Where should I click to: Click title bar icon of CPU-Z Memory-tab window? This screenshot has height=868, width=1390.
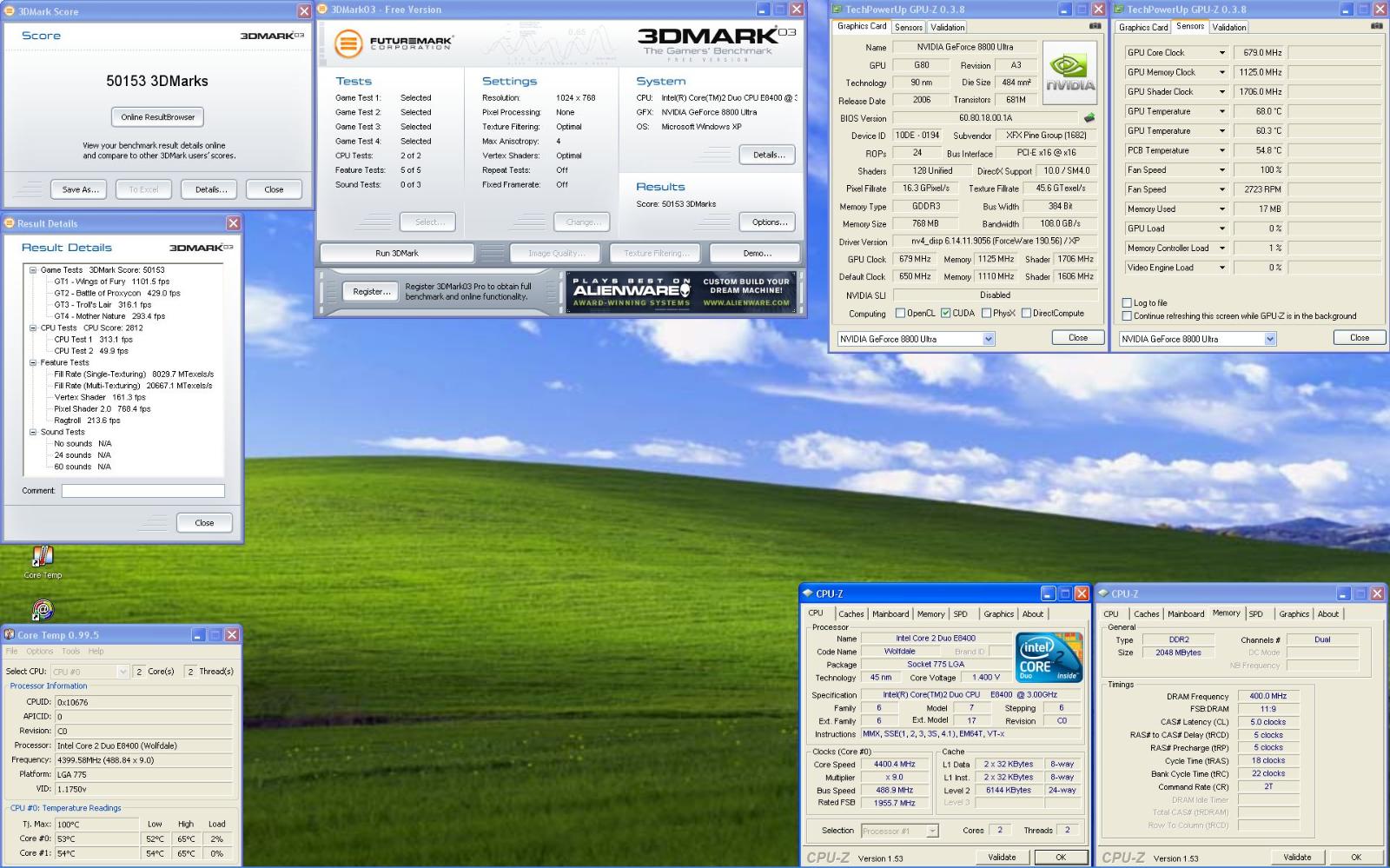tap(1103, 593)
